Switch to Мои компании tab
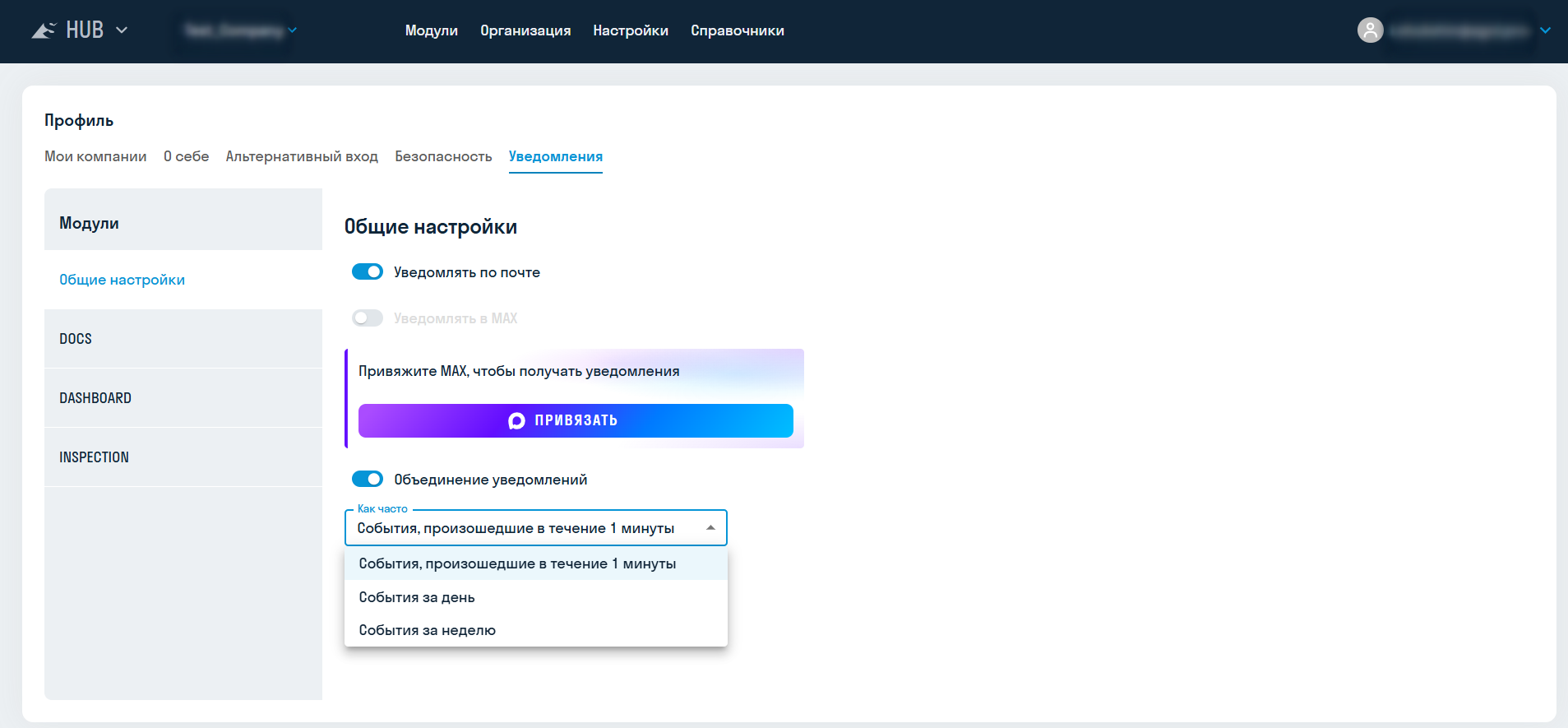This screenshot has width=1568, height=728. 95,156
